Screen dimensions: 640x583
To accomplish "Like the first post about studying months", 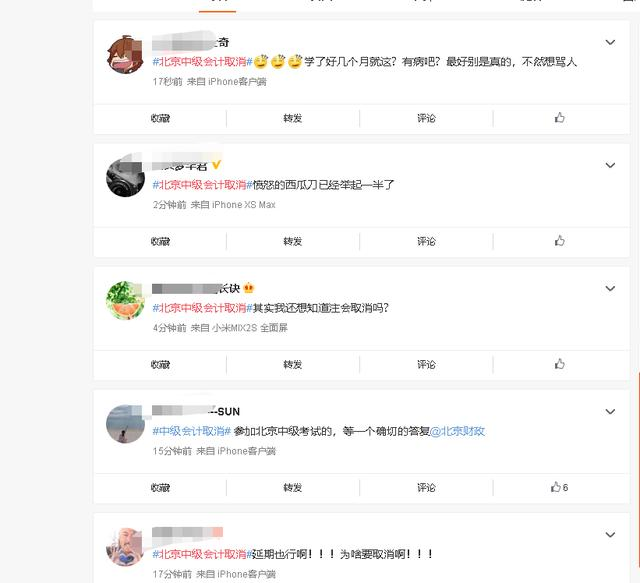I will tap(560, 118).
